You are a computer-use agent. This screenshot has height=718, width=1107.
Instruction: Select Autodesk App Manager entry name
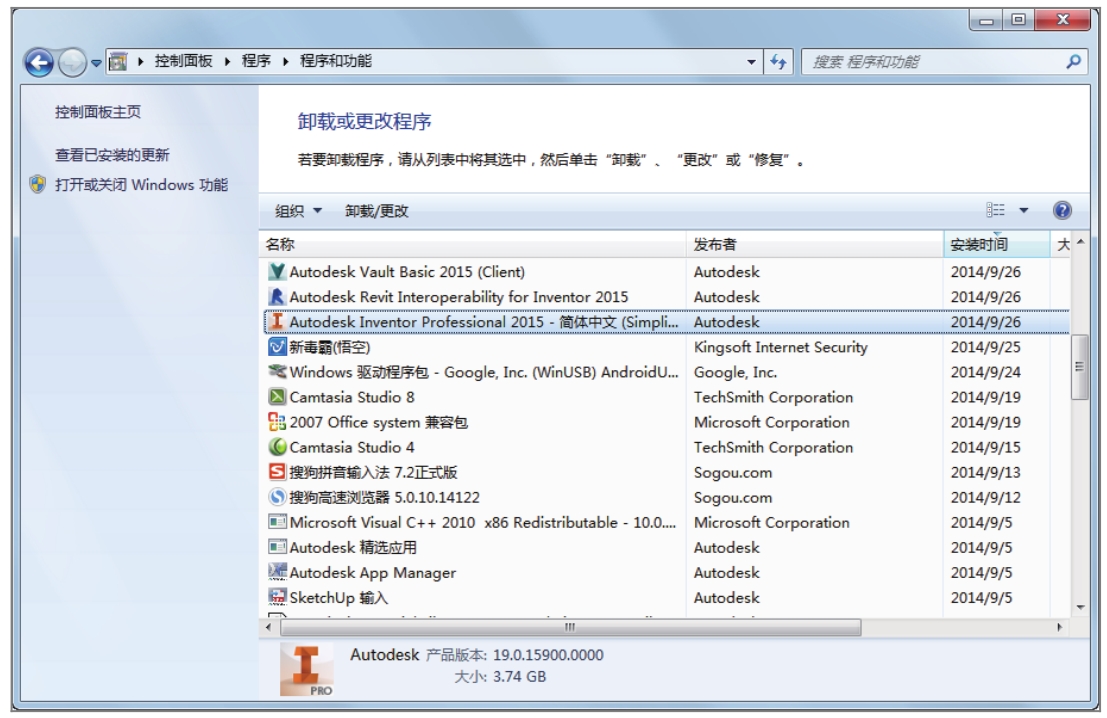coord(373,573)
